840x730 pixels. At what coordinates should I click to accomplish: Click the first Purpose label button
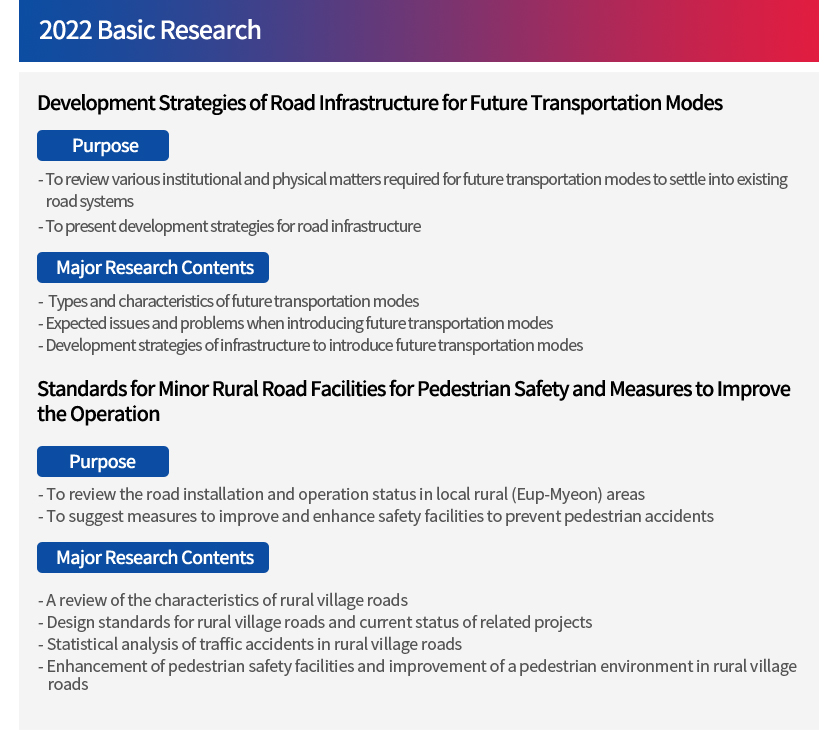103,145
